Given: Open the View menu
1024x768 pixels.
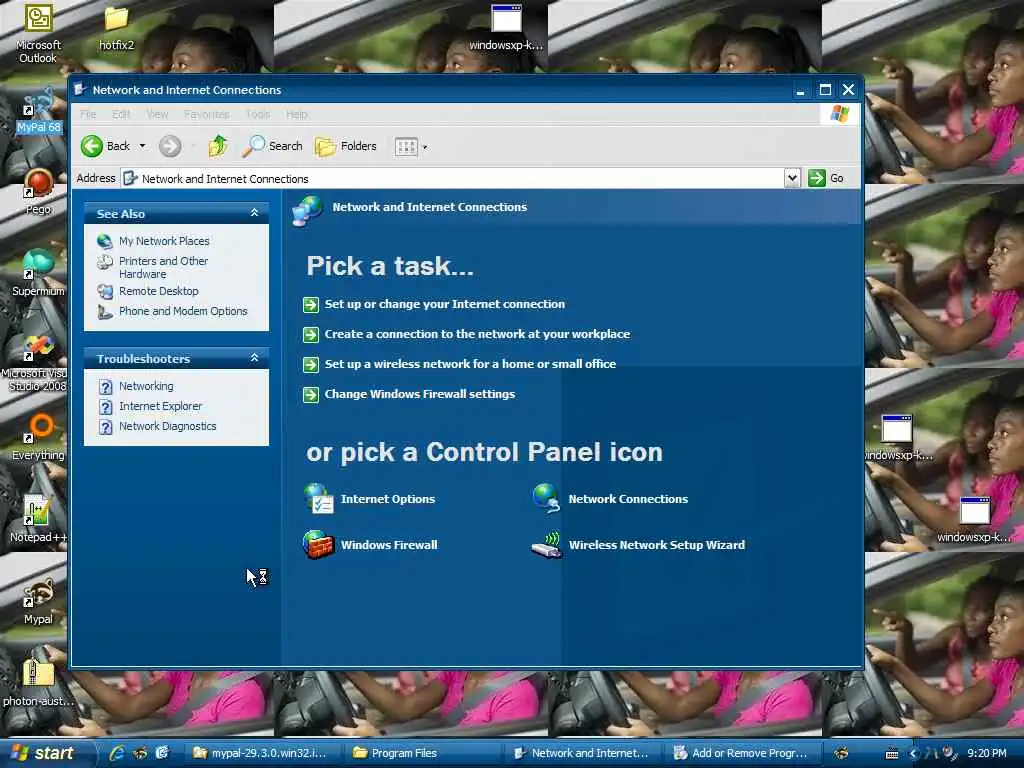Looking at the screenshot, I should [157, 114].
